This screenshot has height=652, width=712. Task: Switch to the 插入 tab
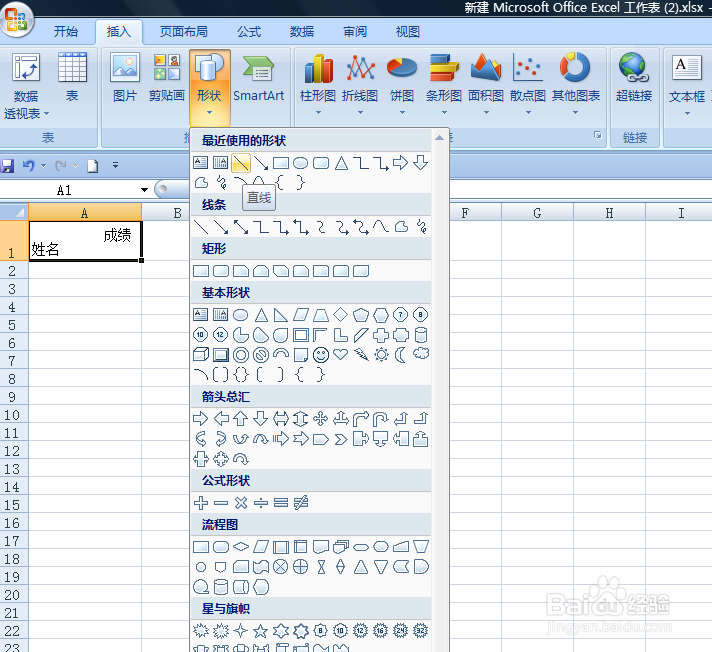pos(119,31)
